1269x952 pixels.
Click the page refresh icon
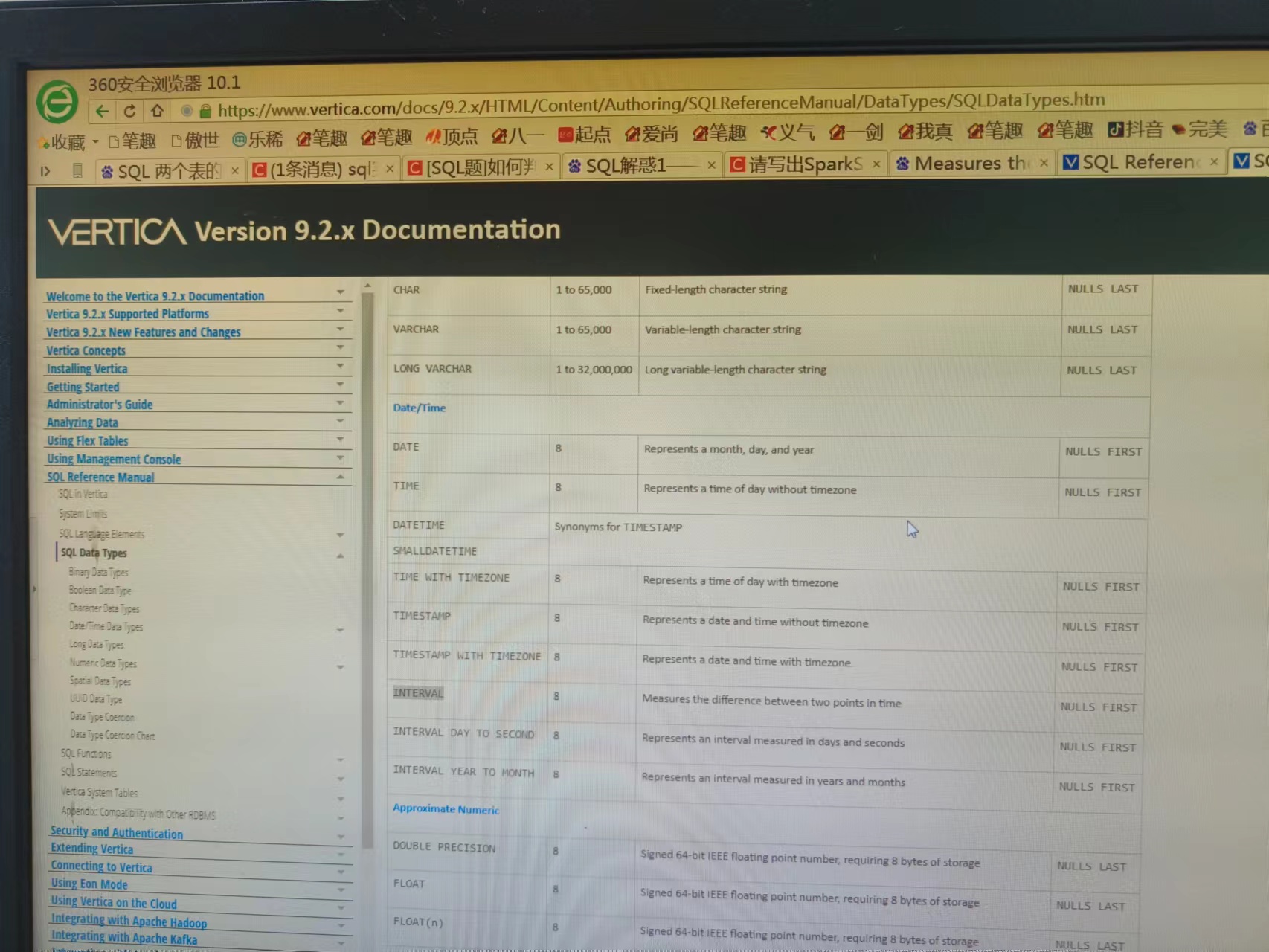click(129, 112)
